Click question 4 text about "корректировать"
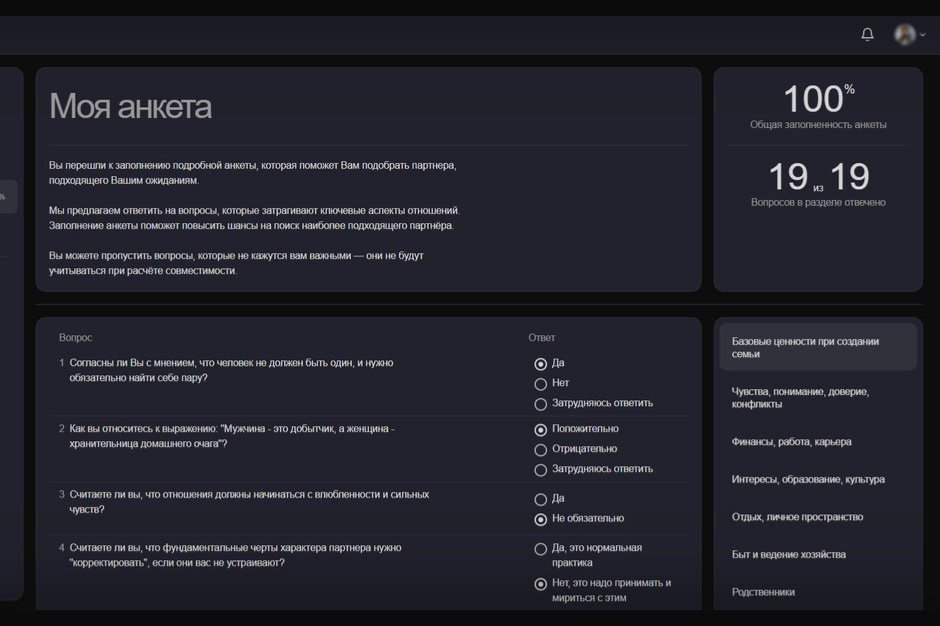This screenshot has height=626, width=940. (236, 555)
